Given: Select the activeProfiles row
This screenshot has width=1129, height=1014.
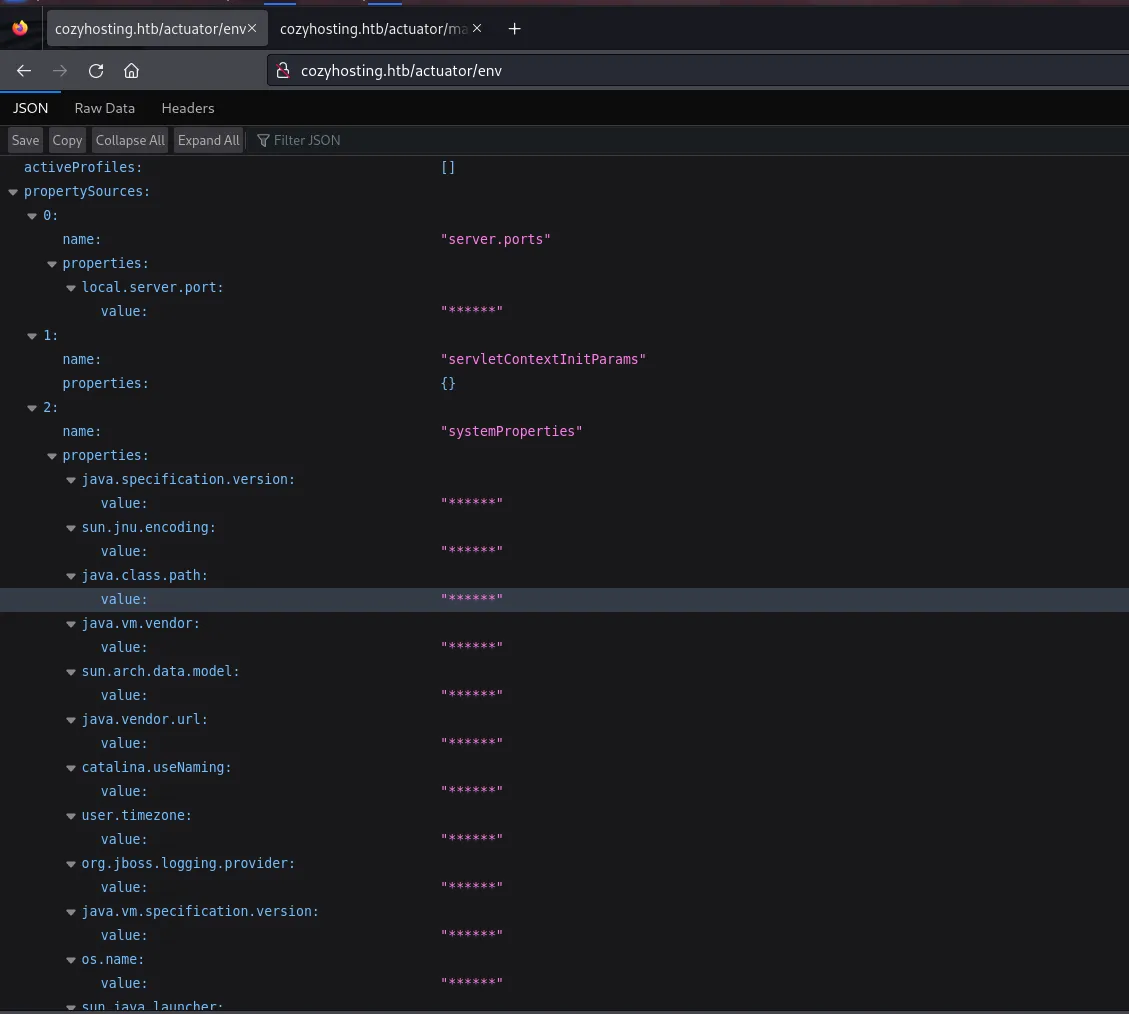Looking at the screenshot, I should pyautogui.click(x=564, y=167).
